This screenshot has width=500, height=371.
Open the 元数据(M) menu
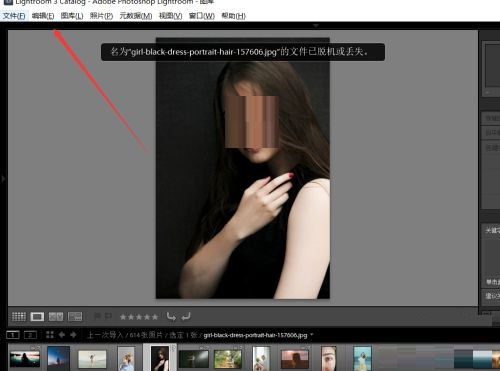(x=136, y=16)
